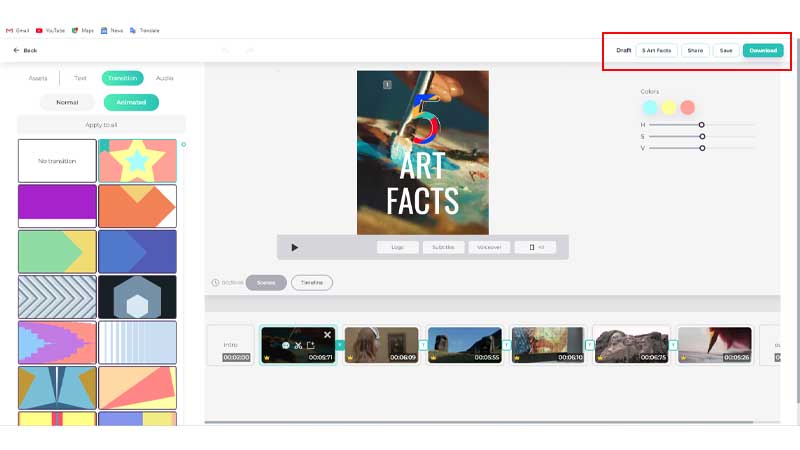Select the 00:06:75 scene thumbnail
The height and width of the screenshot is (450, 800).
coord(632,345)
